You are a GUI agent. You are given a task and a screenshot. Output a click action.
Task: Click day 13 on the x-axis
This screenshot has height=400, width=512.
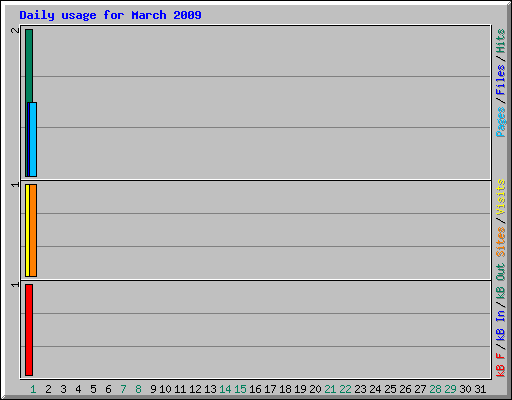210,389
